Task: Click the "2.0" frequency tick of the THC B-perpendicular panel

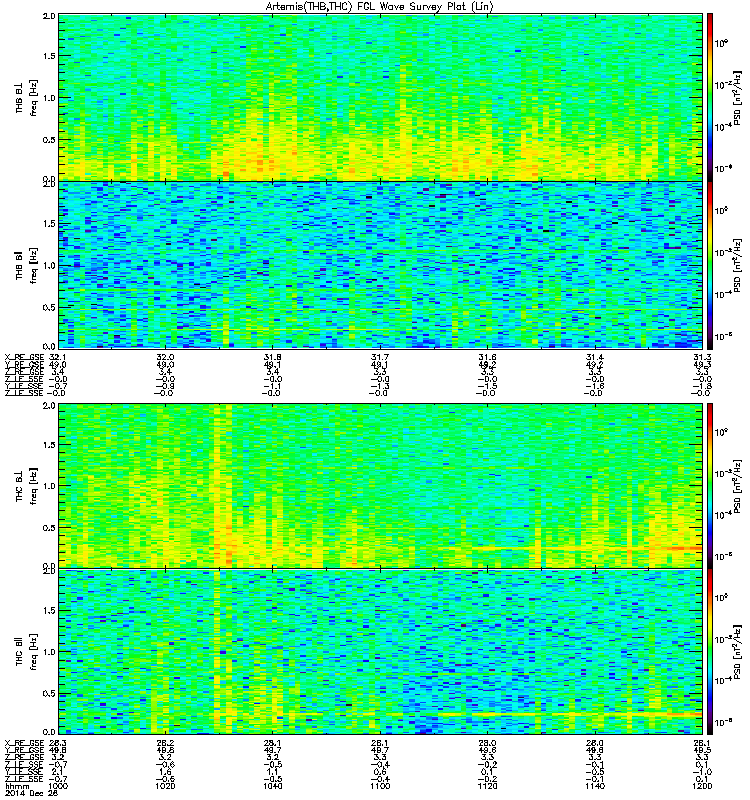Action: [49, 406]
